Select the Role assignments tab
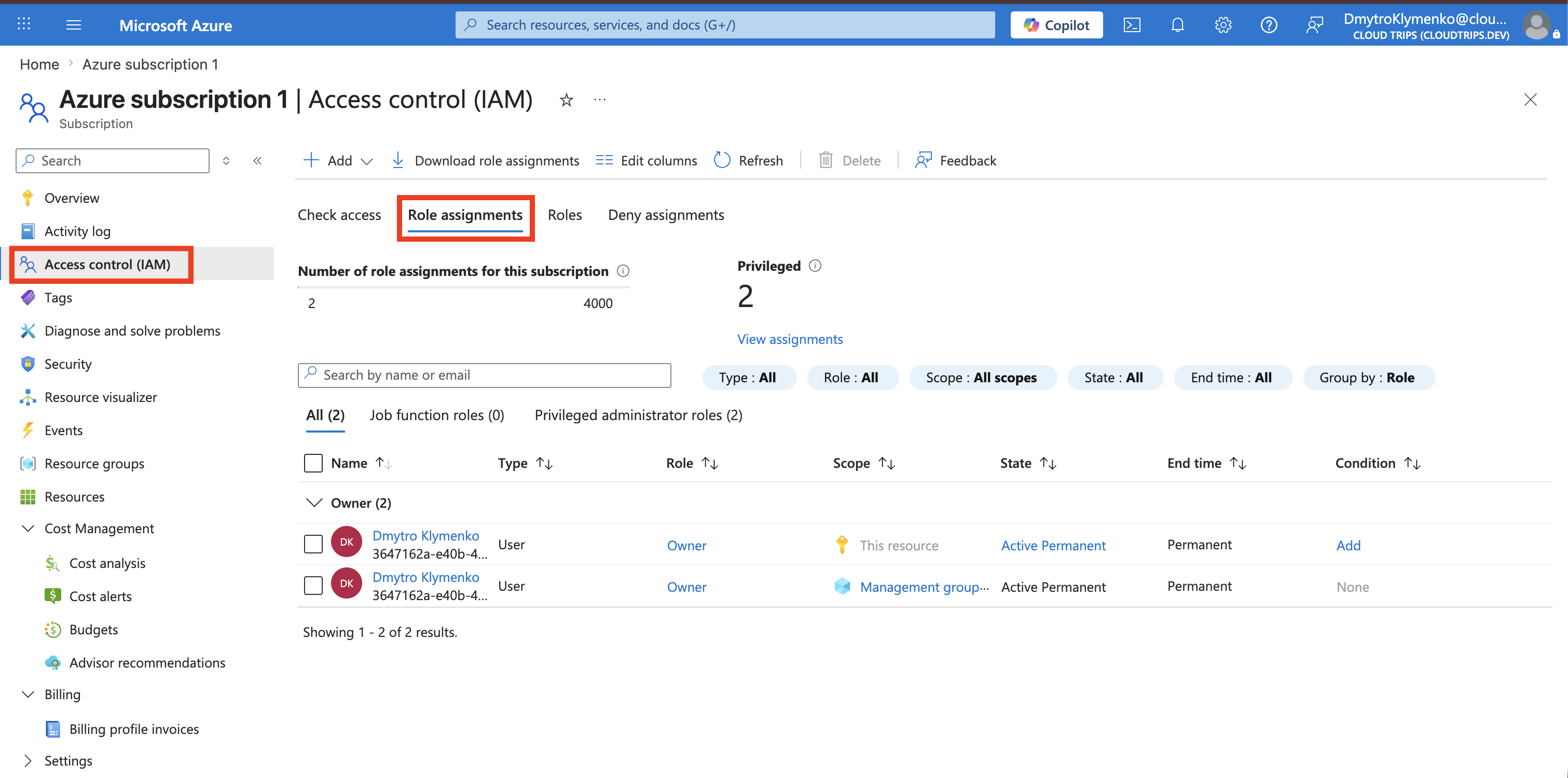The height and width of the screenshot is (778, 1568). coord(465,215)
